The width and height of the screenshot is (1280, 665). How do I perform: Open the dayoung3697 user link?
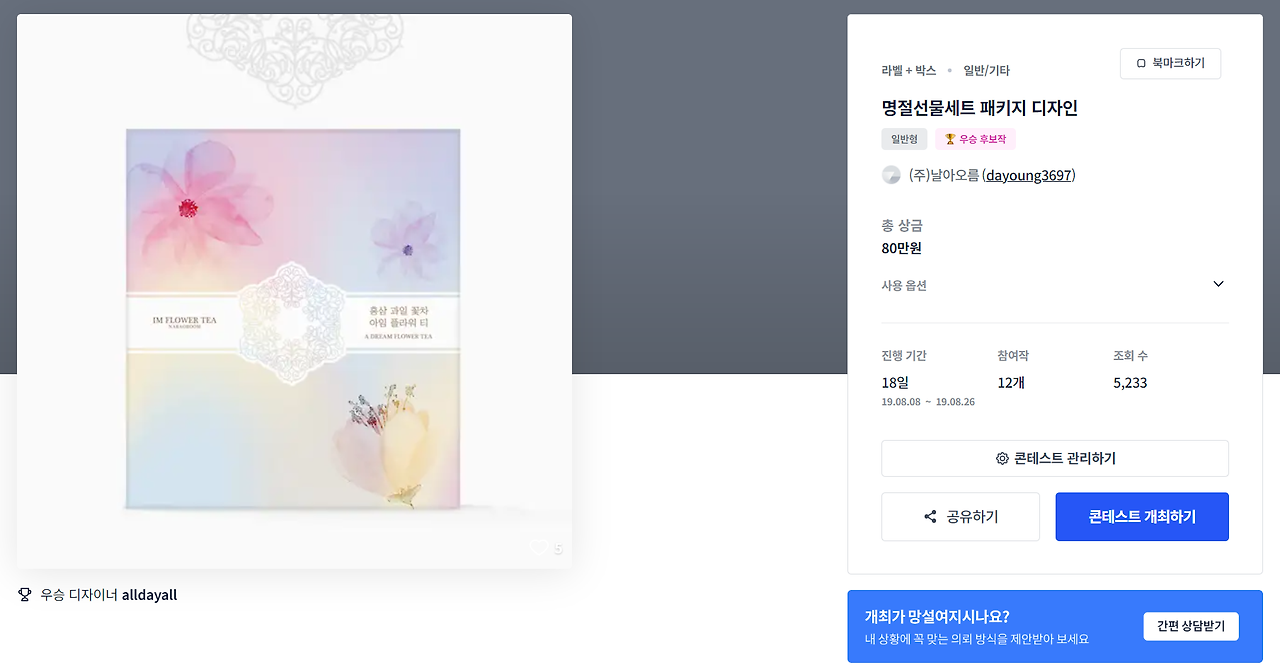tap(1029, 175)
